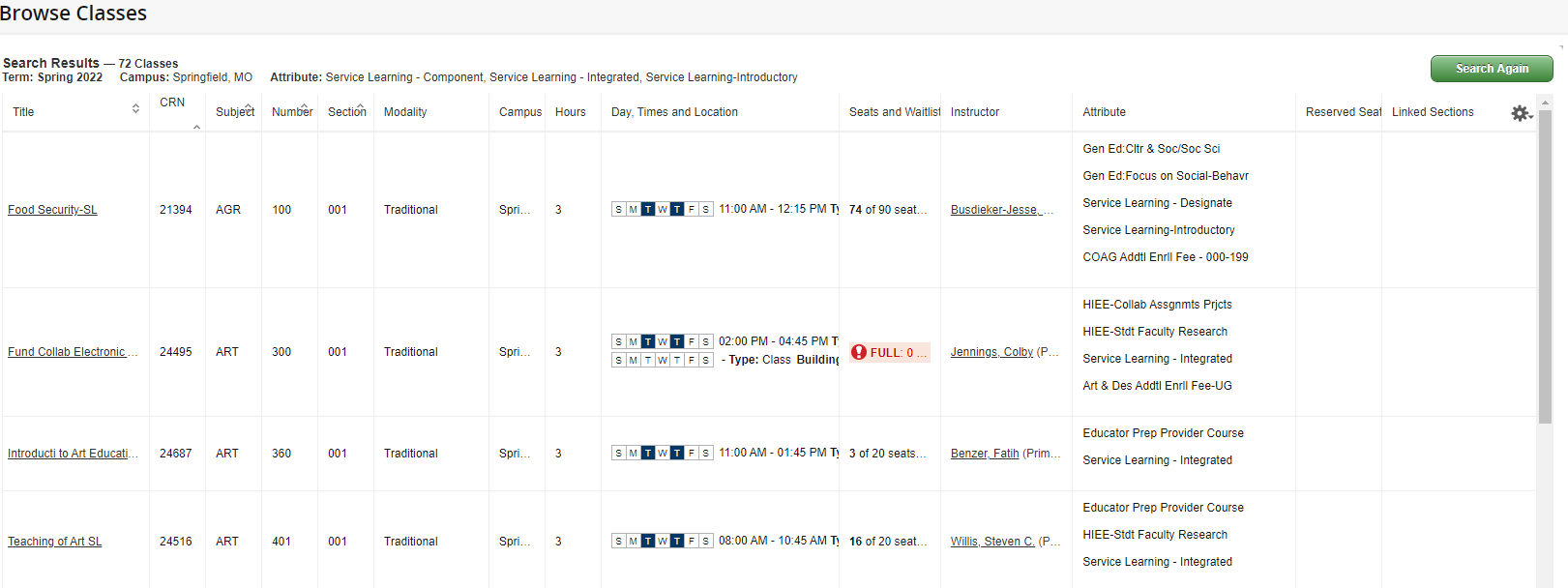Click the vertical scrollbar thumb

(x=1545, y=266)
